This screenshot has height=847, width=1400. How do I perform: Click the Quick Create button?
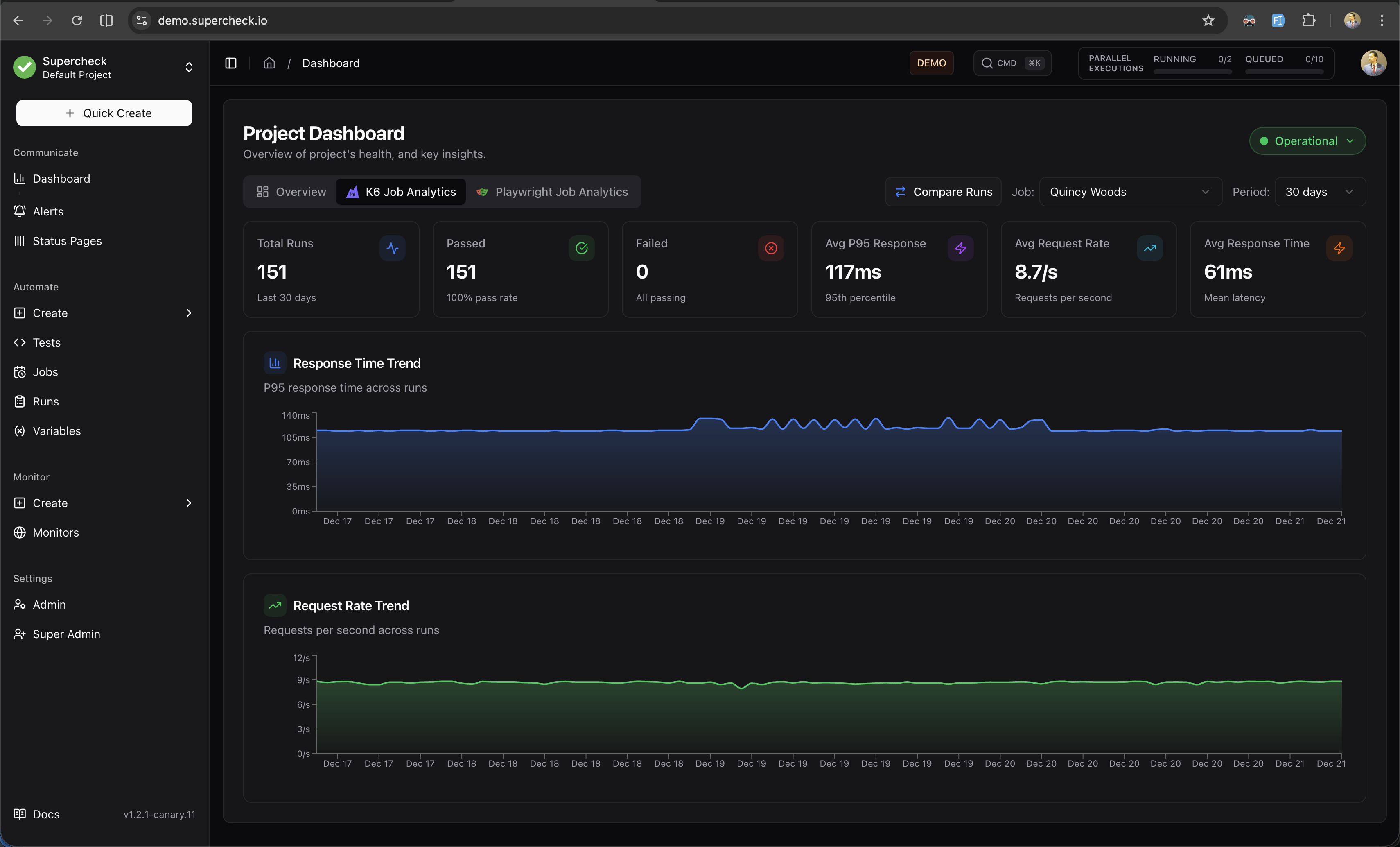pyautogui.click(x=104, y=113)
